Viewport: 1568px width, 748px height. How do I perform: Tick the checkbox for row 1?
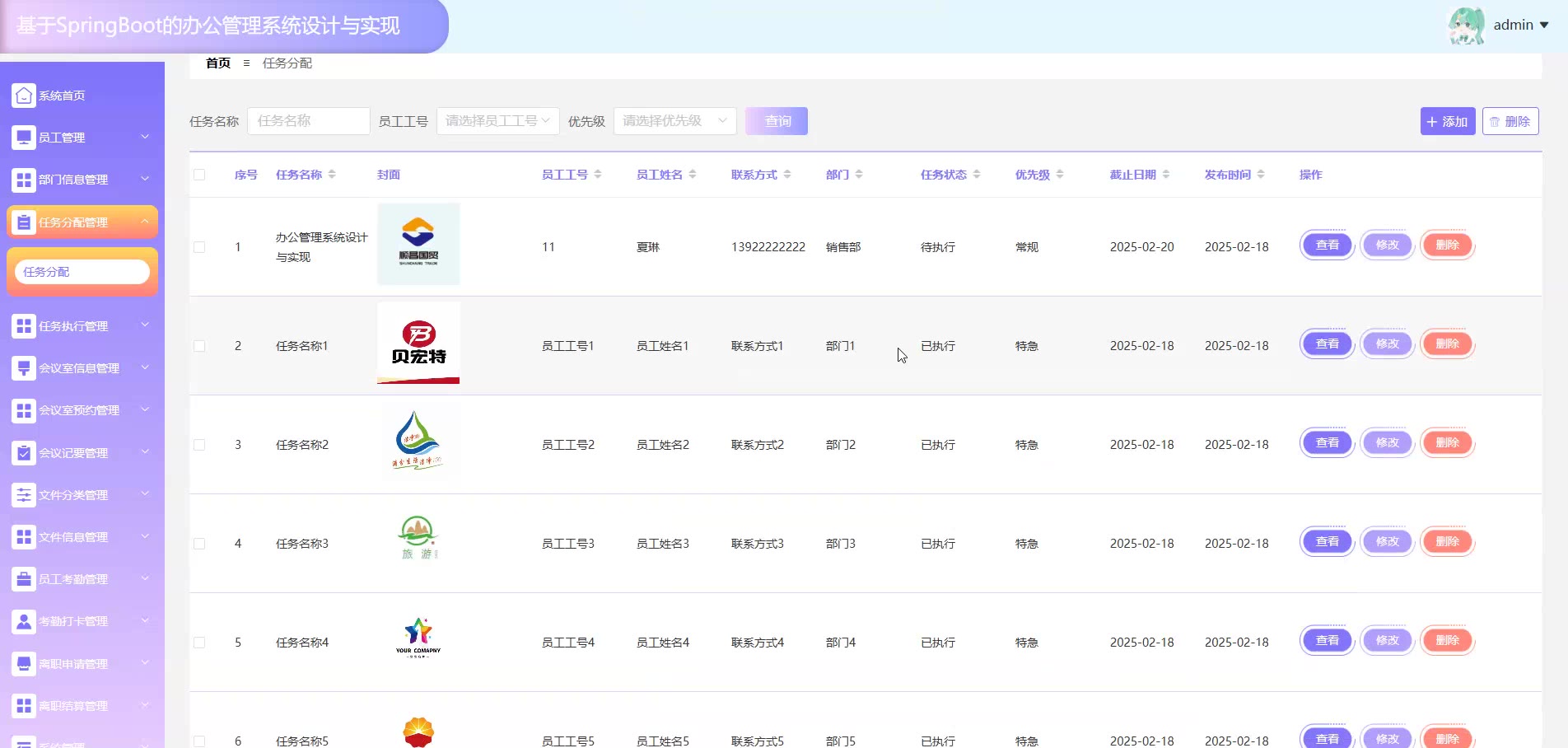point(199,247)
